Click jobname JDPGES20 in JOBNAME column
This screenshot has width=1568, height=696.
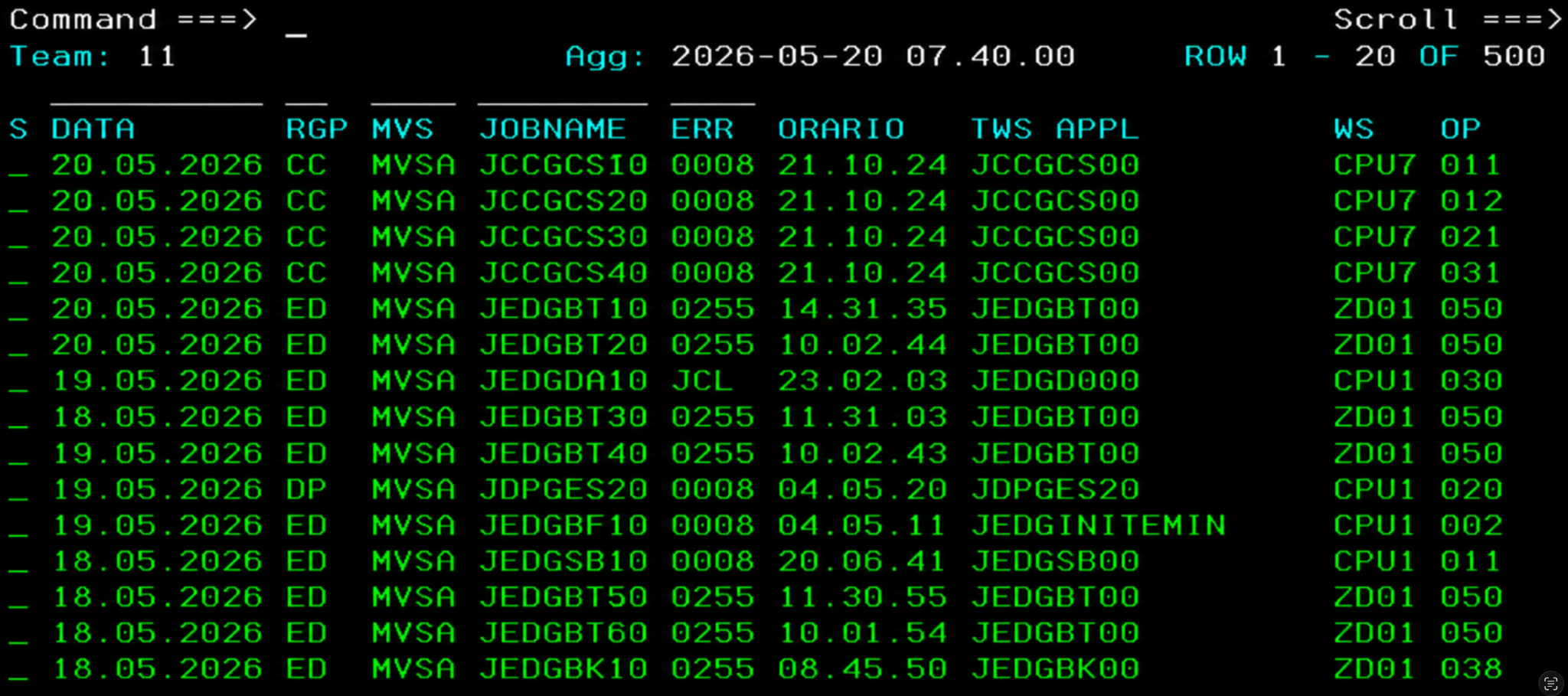pyautogui.click(x=563, y=490)
